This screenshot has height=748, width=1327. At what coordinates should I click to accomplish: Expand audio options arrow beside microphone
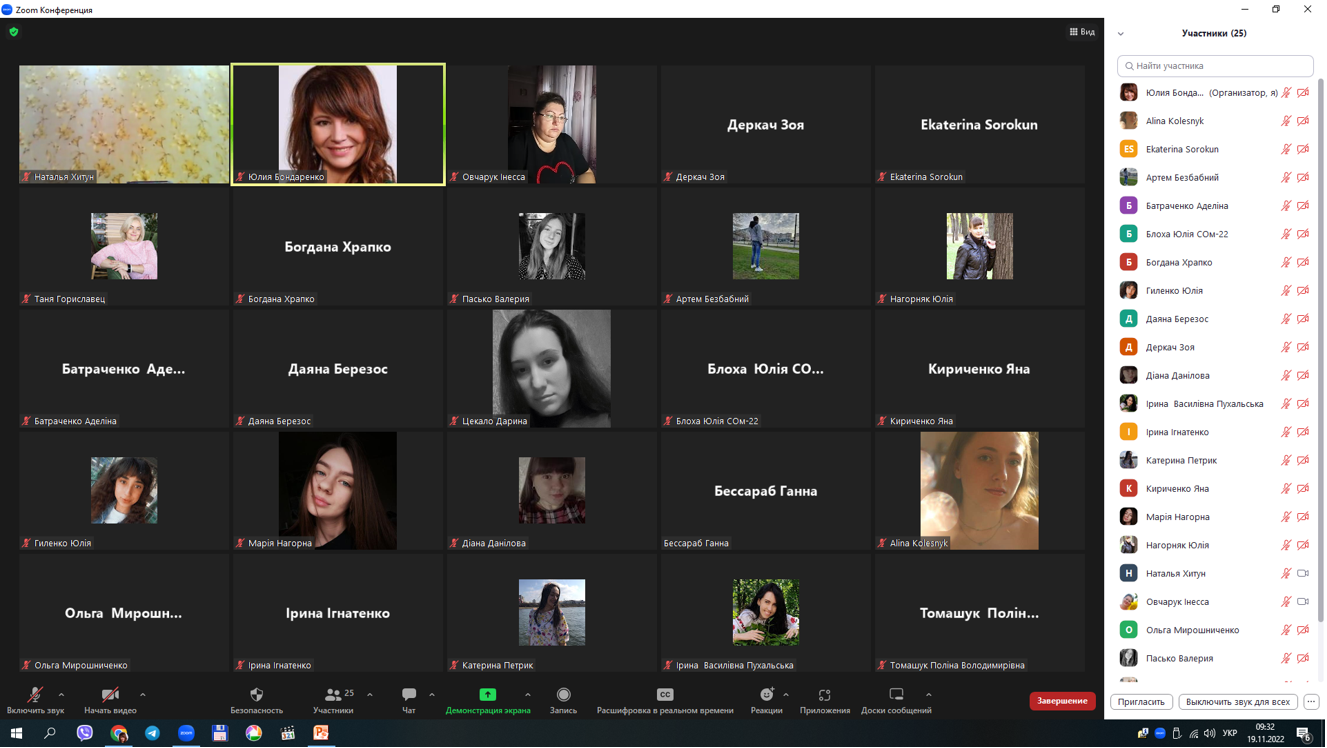[62, 694]
